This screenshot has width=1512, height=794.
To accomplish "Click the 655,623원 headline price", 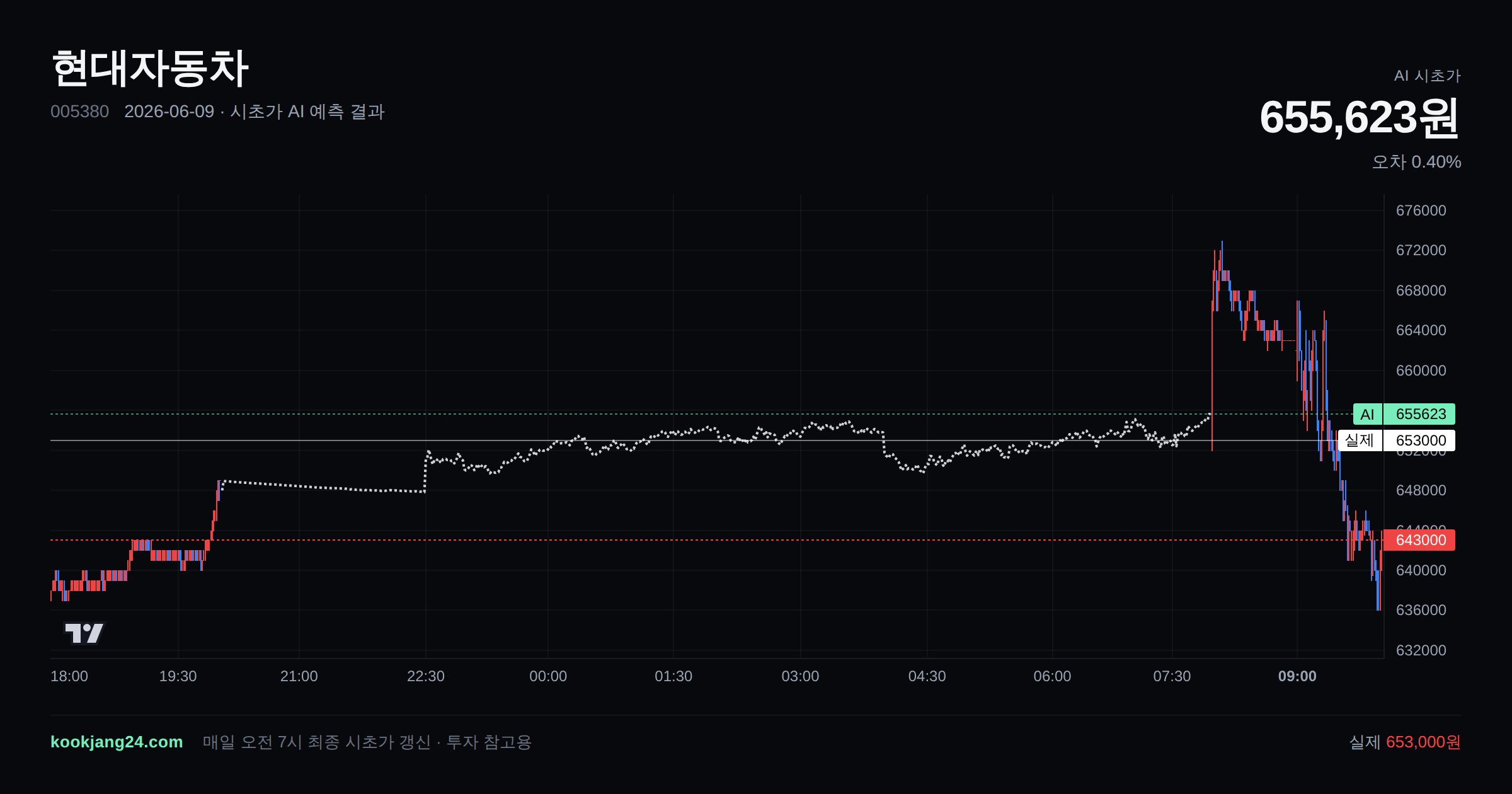I will (x=1360, y=117).
